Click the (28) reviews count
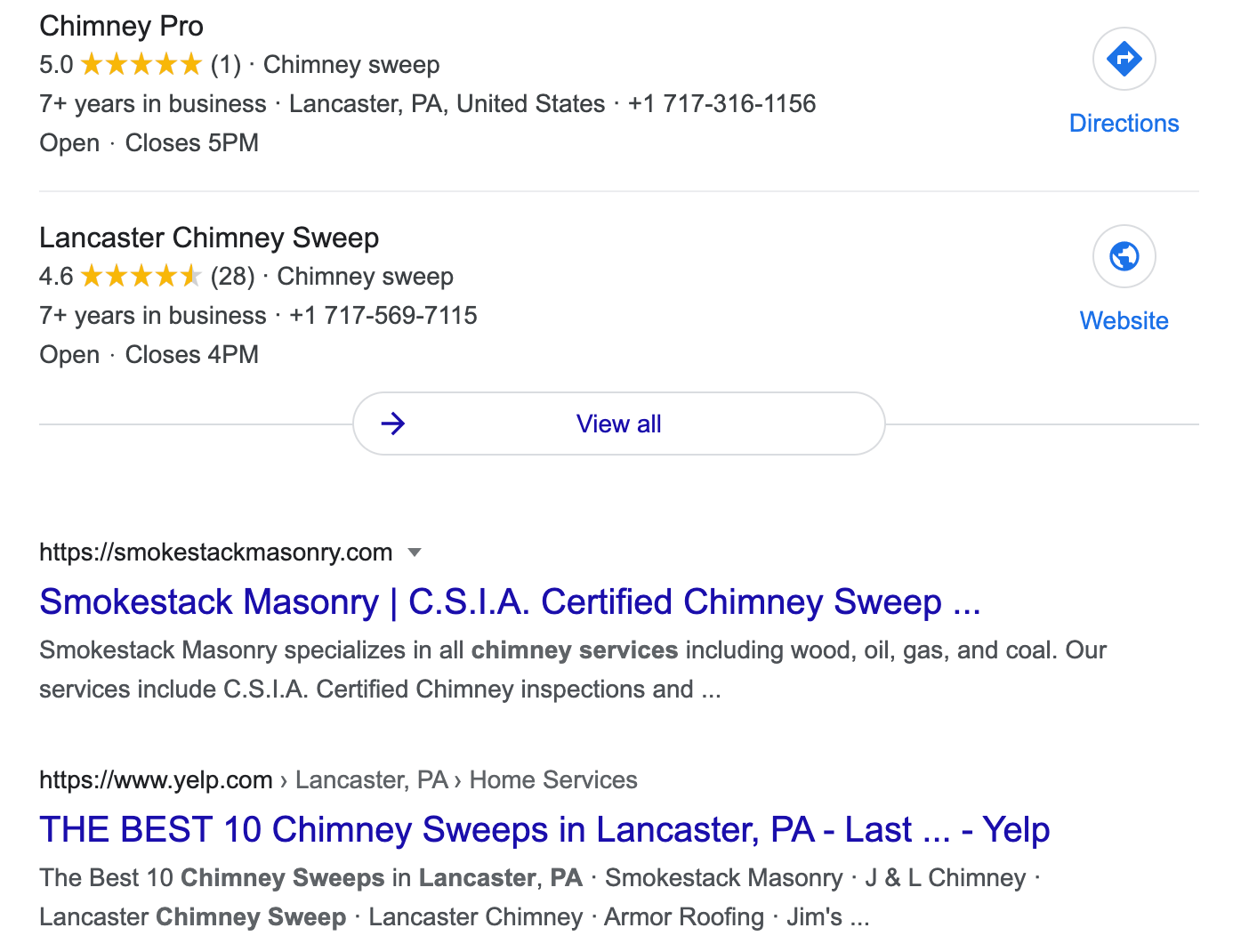1249x952 pixels. tap(233, 277)
